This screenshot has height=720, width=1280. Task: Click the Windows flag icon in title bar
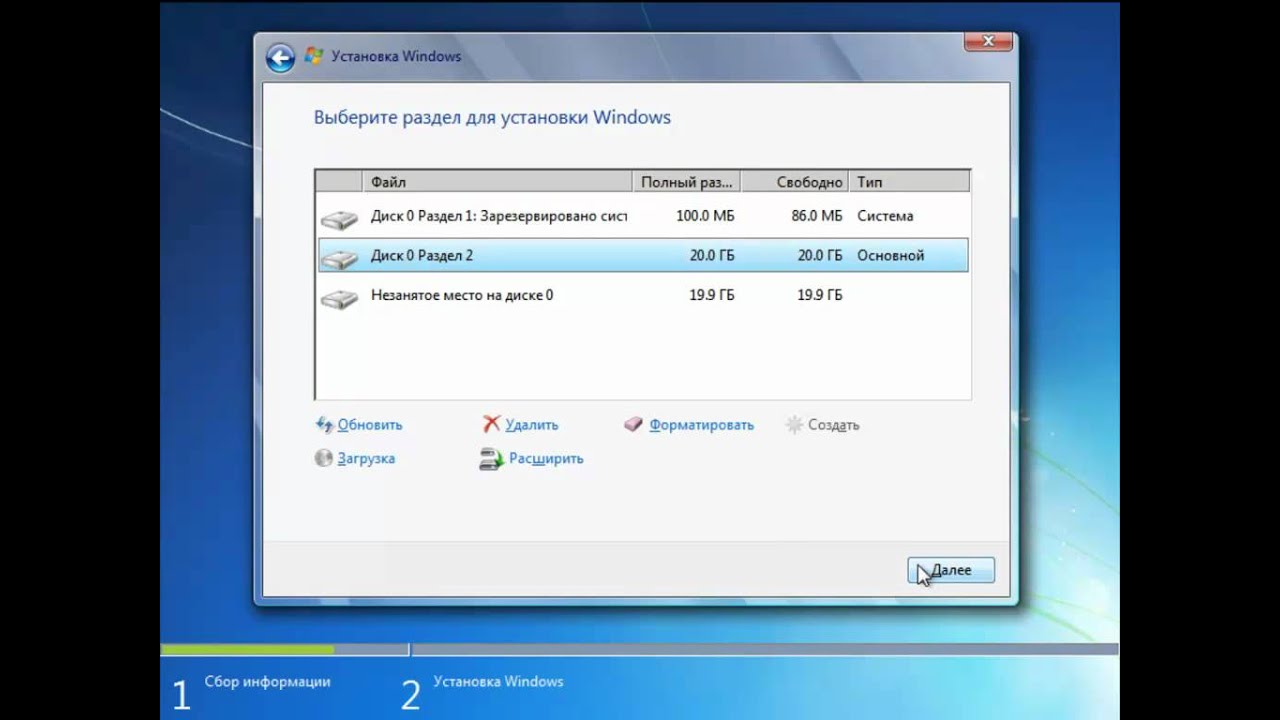tap(314, 56)
